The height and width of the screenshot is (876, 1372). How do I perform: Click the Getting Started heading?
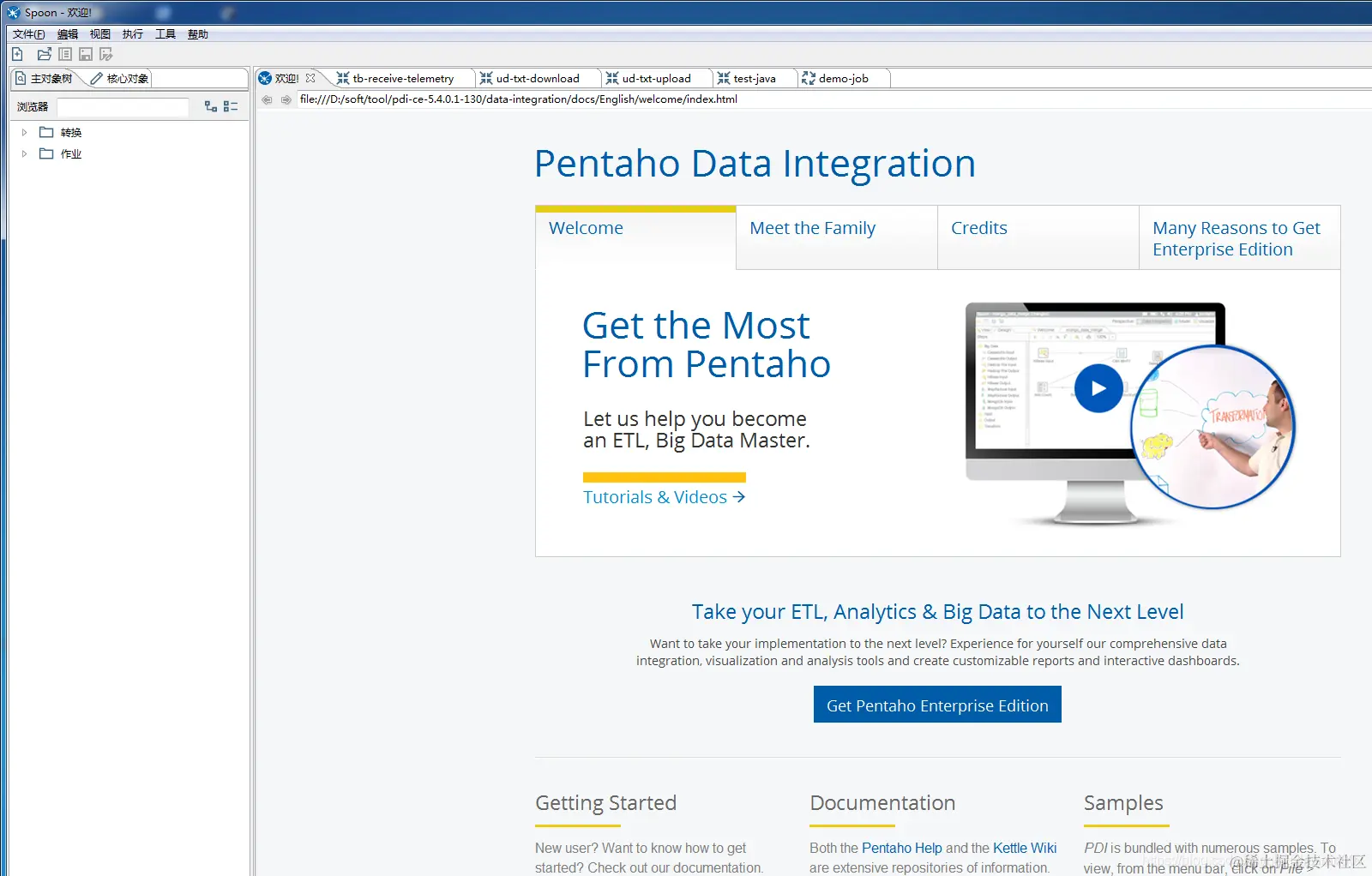coord(605,803)
